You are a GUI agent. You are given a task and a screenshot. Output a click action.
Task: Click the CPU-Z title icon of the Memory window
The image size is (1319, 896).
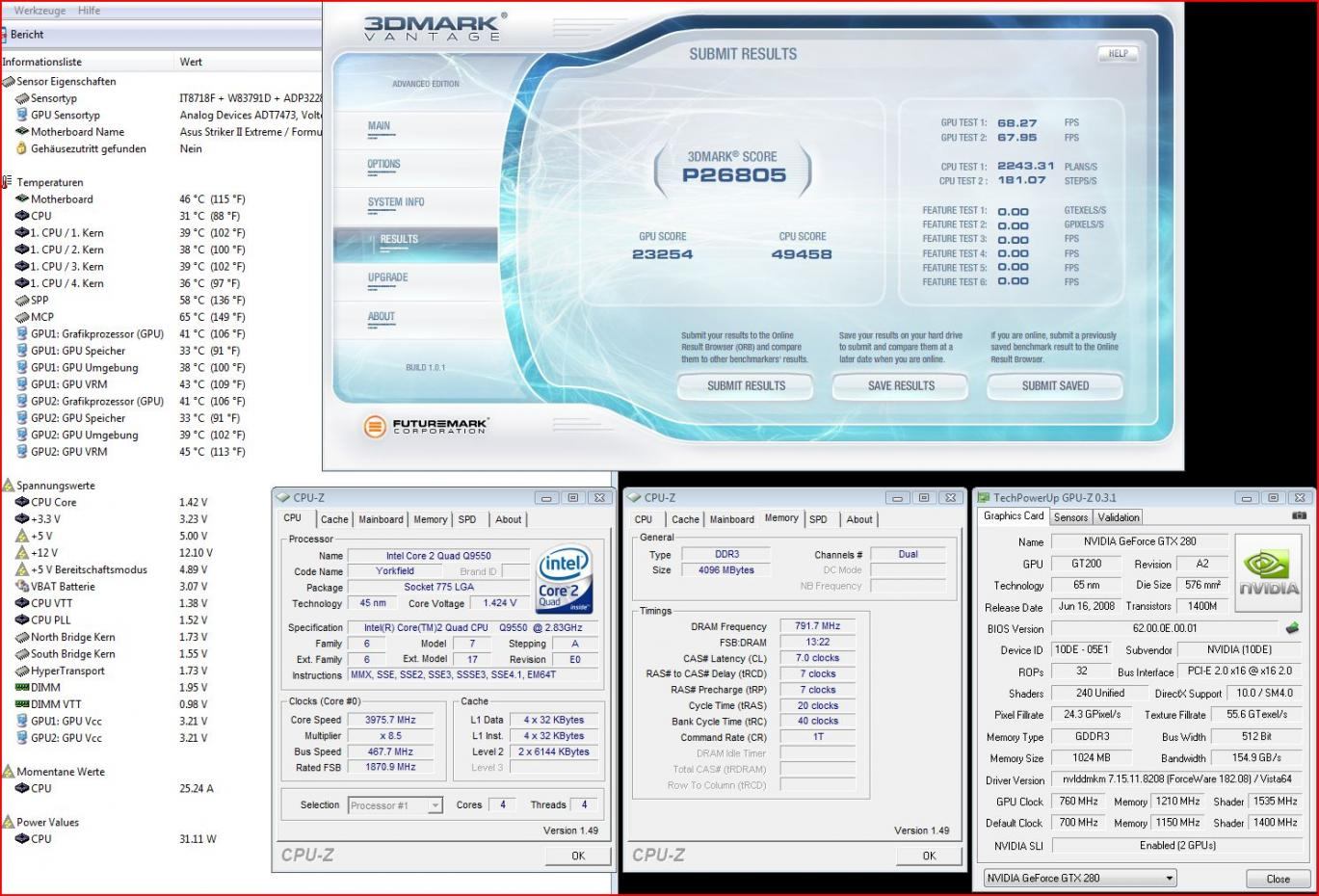(634, 498)
